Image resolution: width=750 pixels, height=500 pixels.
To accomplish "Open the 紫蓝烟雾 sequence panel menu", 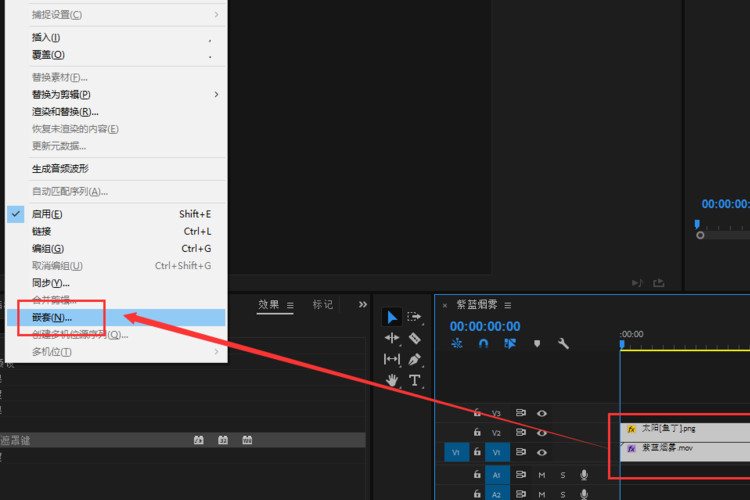I will click(x=508, y=305).
